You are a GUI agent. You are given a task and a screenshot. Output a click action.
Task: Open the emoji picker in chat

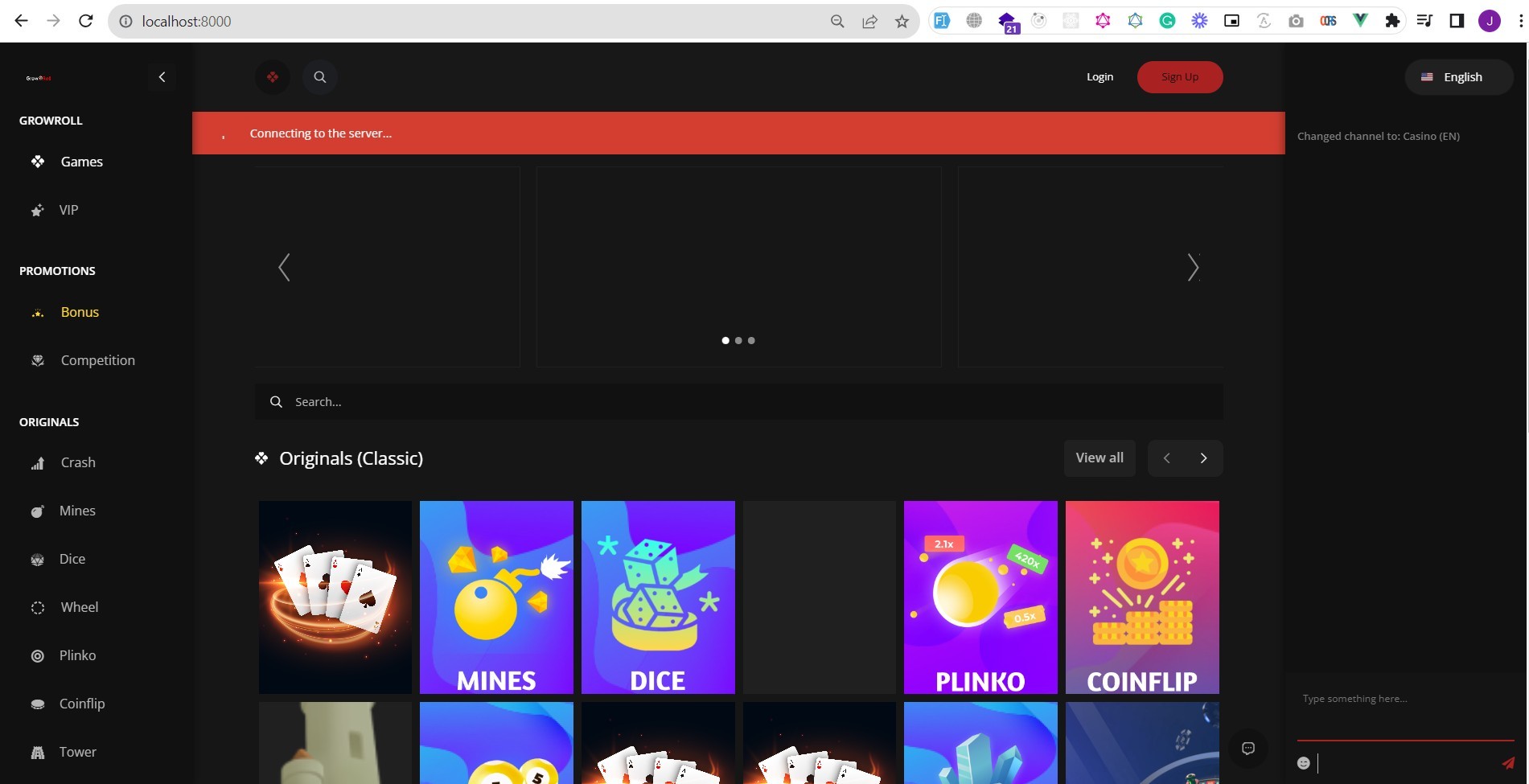1304,763
